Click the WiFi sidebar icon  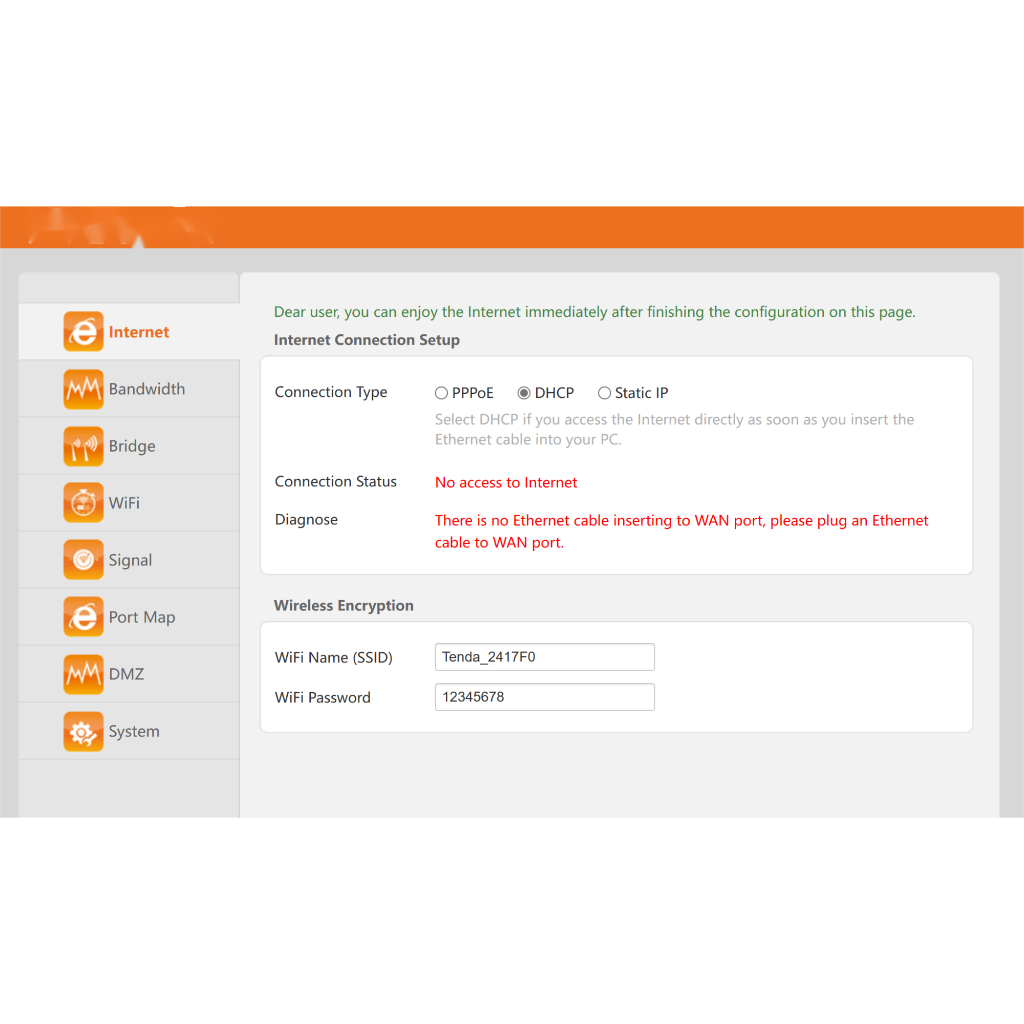click(x=83, y=503)
